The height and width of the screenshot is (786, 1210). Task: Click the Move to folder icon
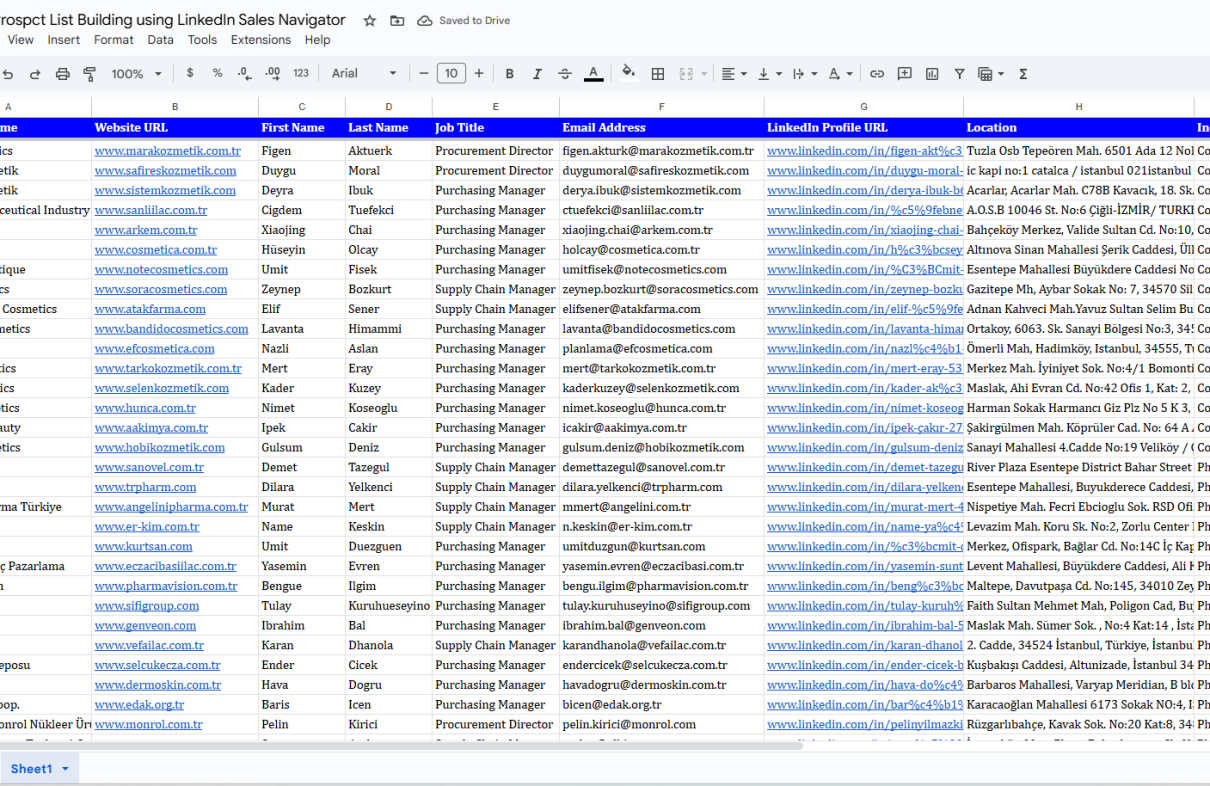[x=397, y=20]
